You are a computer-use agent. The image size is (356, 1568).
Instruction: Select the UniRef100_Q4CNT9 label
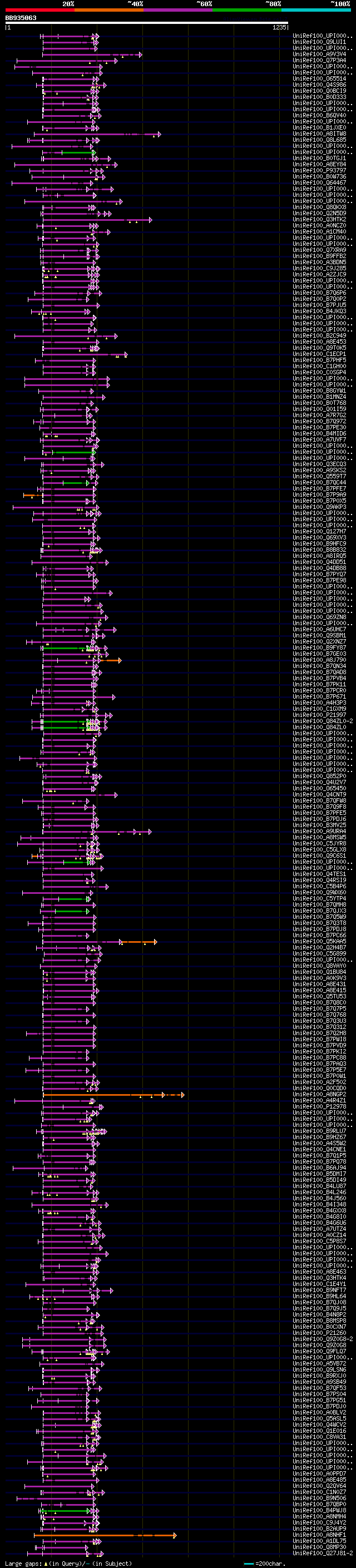pos(319,794)
